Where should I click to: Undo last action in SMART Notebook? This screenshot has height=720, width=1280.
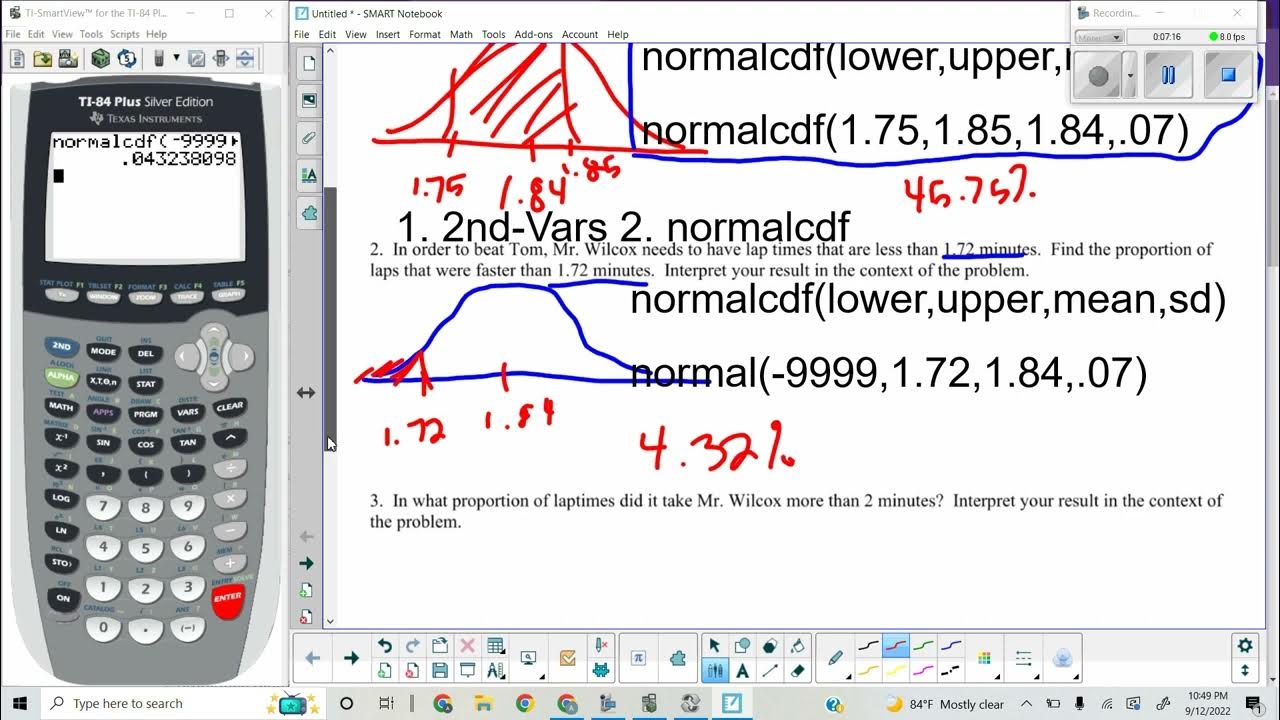(x=384, y=646)
